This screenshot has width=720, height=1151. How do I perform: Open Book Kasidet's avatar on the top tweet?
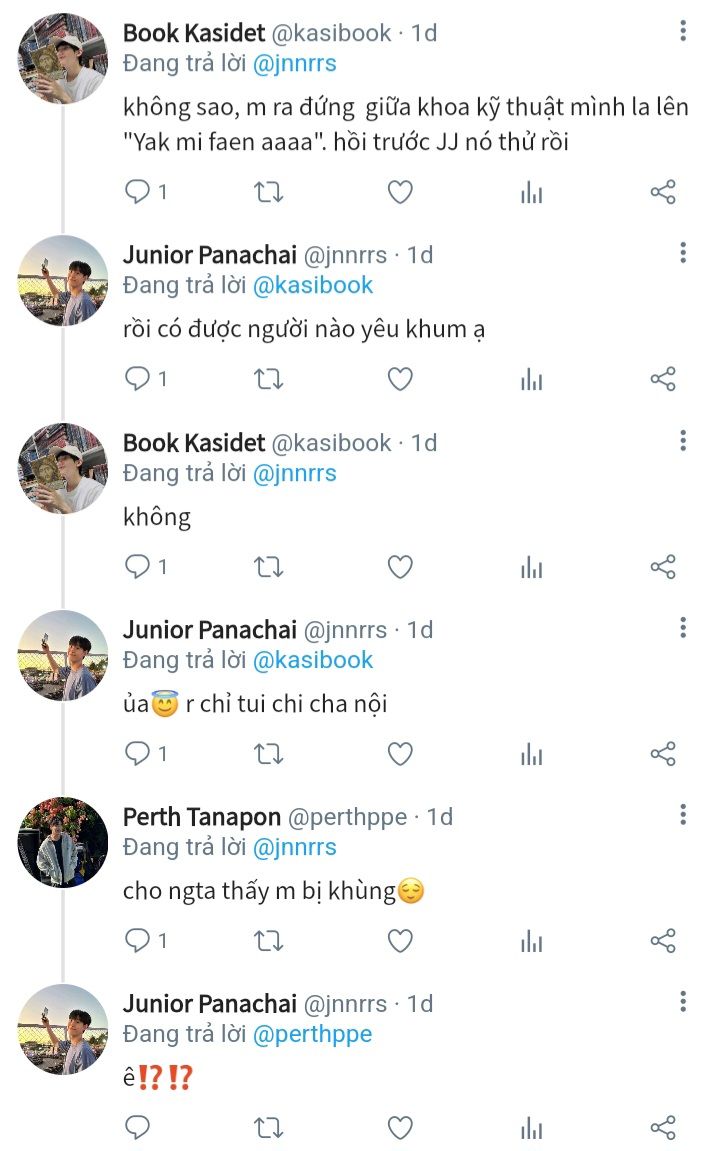point(63,58)
